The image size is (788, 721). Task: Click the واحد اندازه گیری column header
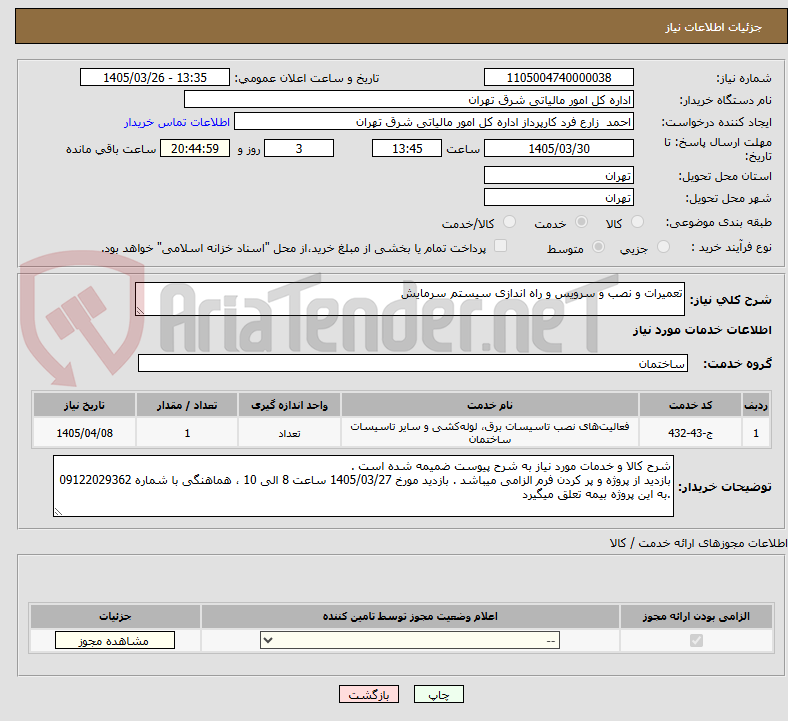click(289, 405)
